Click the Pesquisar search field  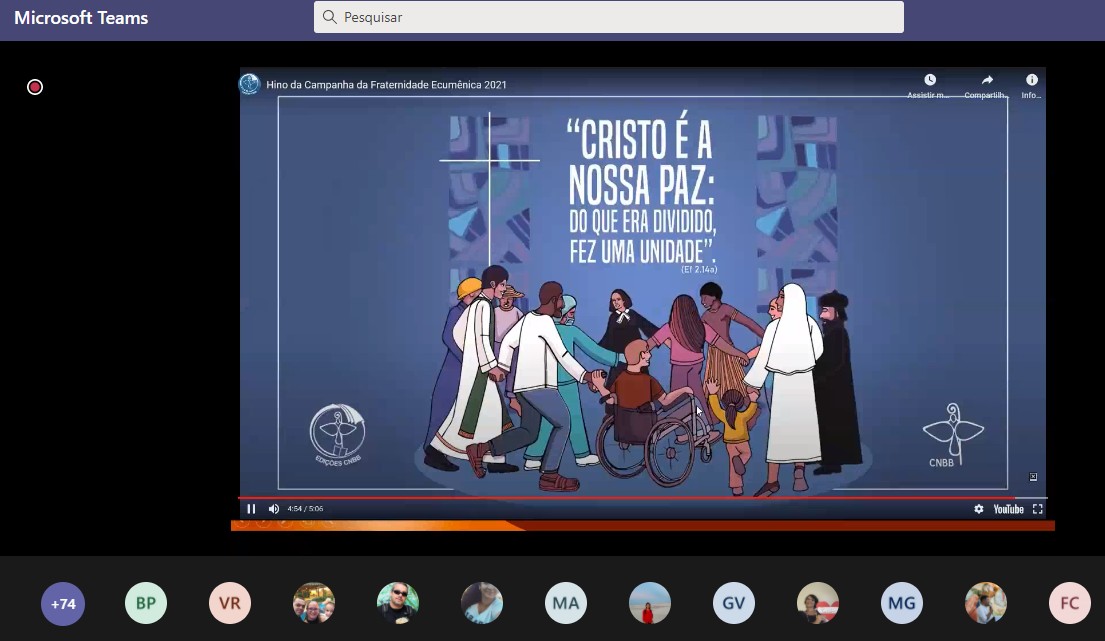click(x=608, y=17)
